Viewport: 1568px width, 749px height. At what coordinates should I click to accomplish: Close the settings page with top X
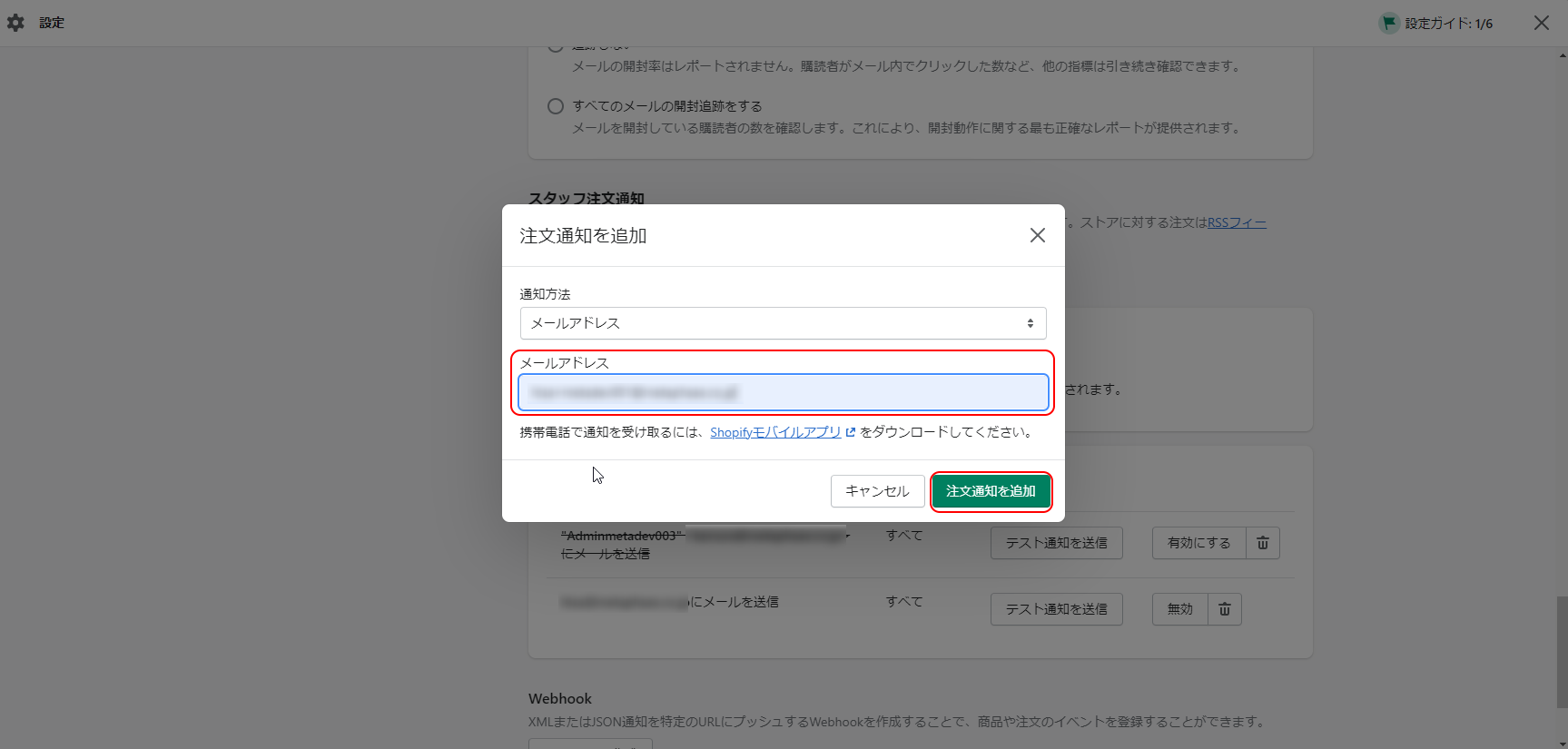(x=1542, y=23)
